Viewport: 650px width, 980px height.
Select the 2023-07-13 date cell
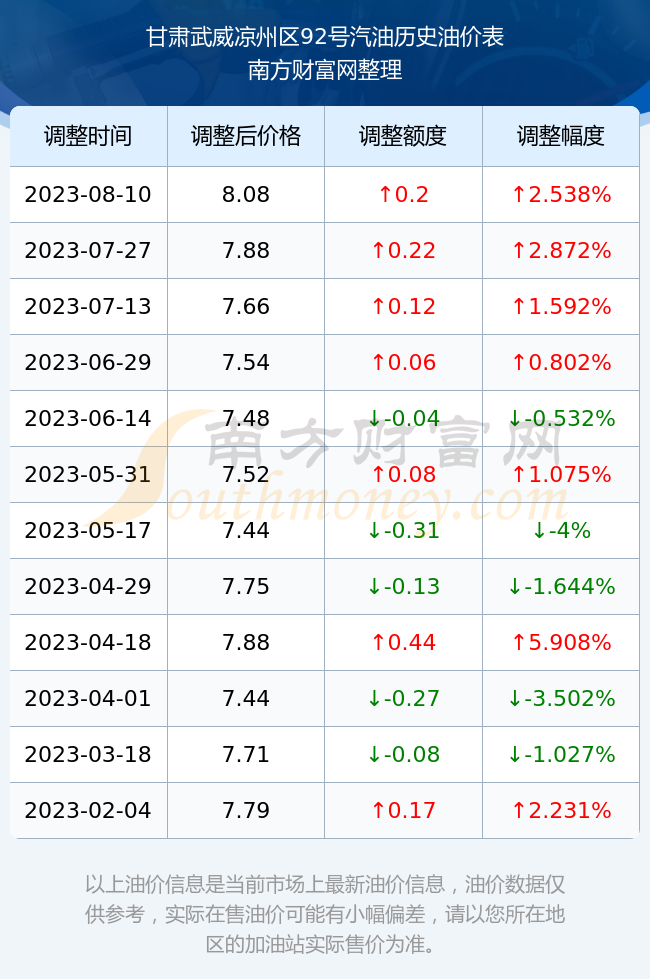click(x=88, y=306)
